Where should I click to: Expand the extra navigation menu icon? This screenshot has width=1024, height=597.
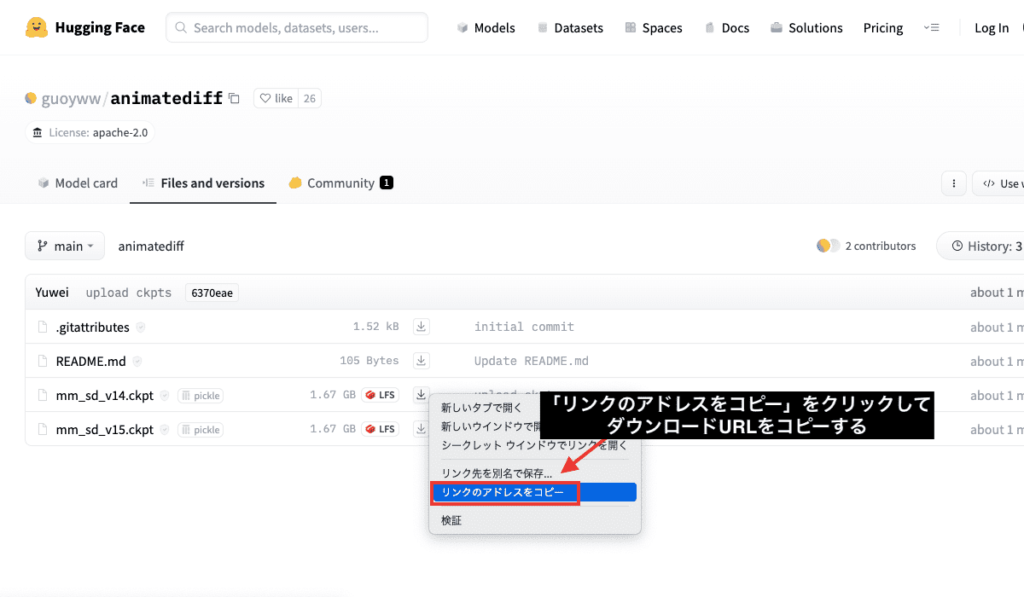pyautogui.click(x=931, y=27)
